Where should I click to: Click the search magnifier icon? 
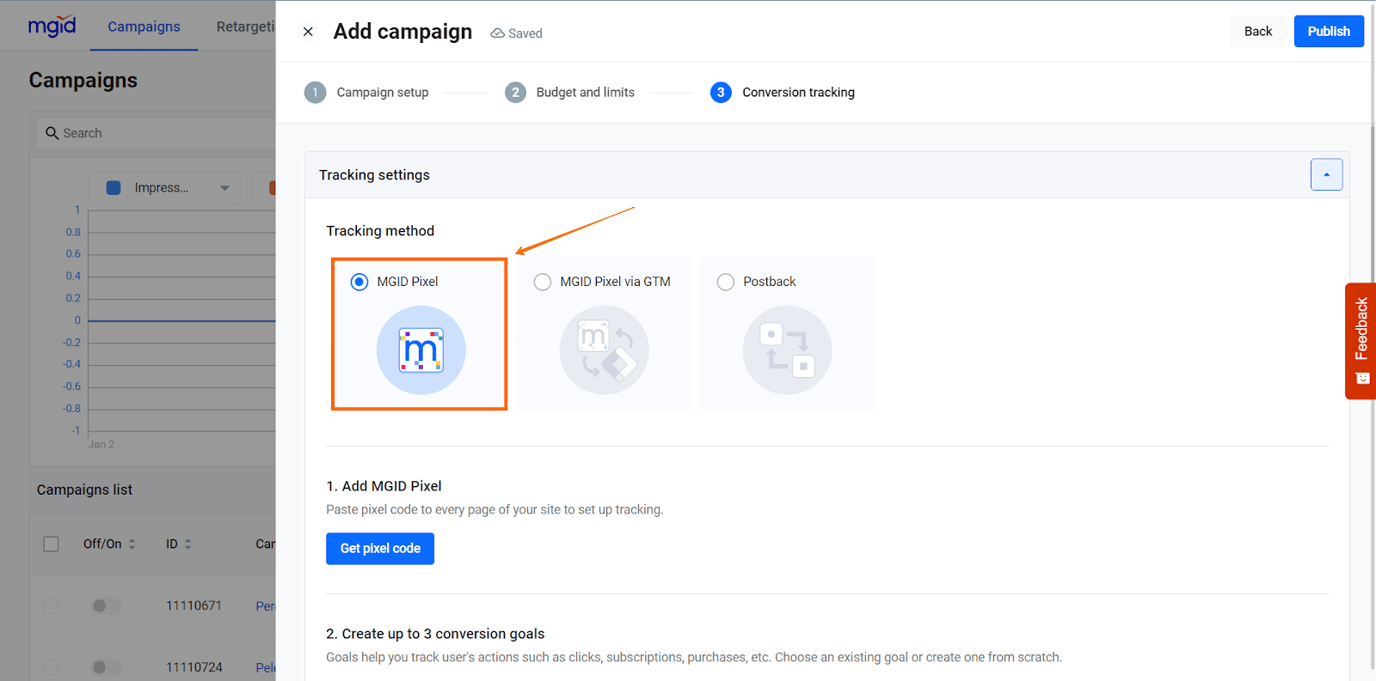tap(51, 132)
